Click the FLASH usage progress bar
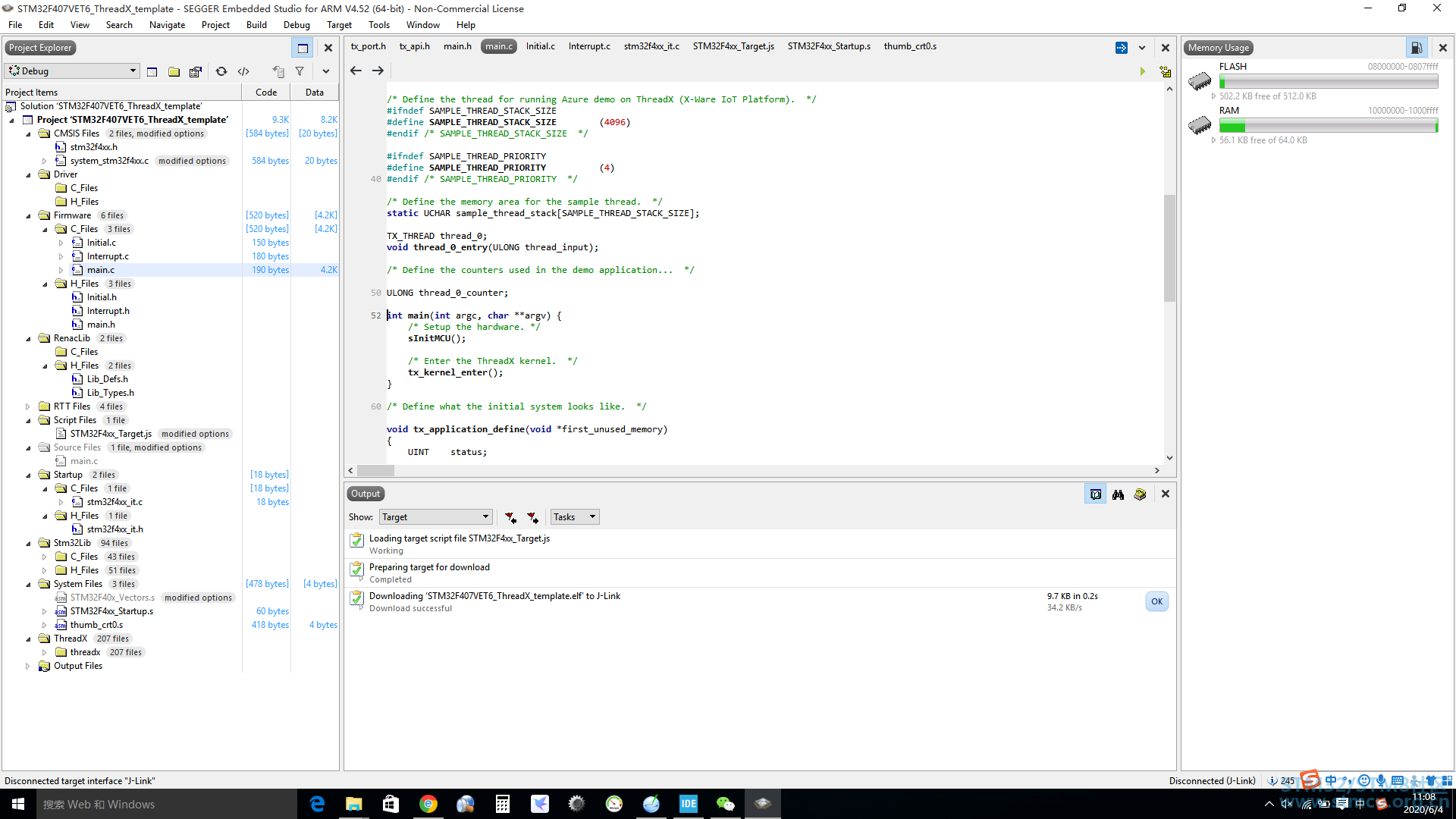This screenshot has width=1456, height=819. 1329,82
